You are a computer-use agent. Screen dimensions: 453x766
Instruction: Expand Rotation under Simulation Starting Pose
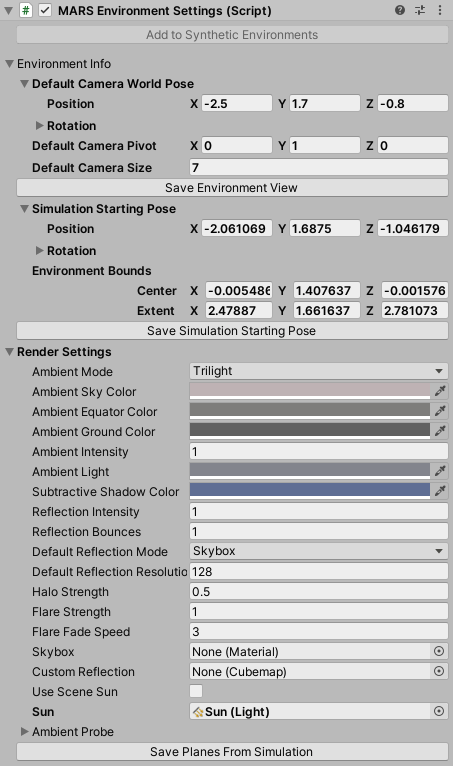pos(40,250)
